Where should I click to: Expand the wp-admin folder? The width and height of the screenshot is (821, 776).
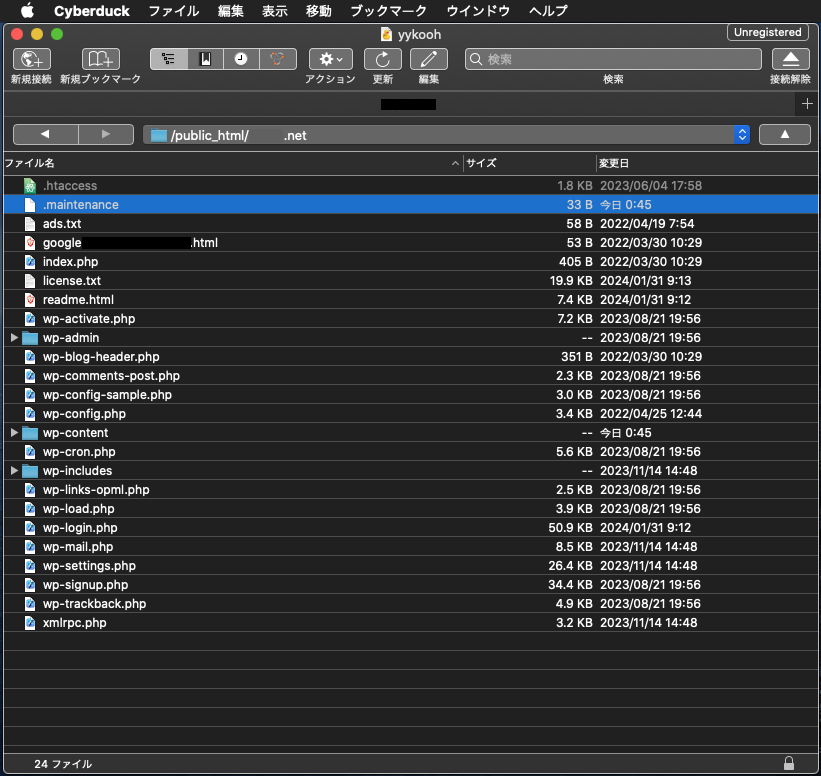click(x=14, y=338)
